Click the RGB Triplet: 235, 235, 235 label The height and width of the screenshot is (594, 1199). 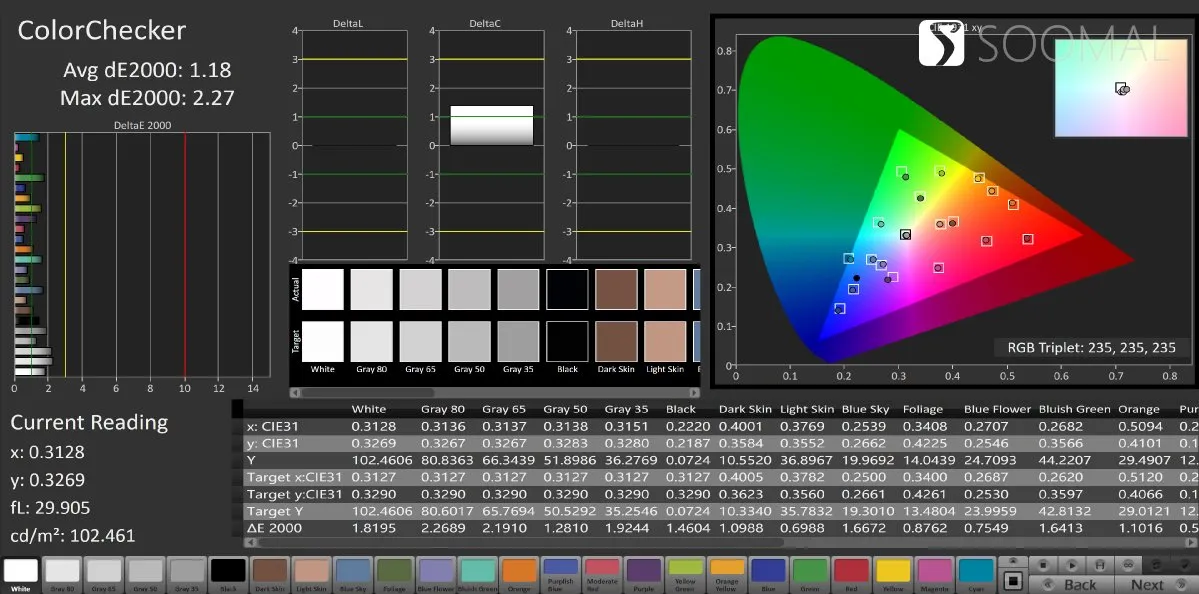coord(1091,347)
